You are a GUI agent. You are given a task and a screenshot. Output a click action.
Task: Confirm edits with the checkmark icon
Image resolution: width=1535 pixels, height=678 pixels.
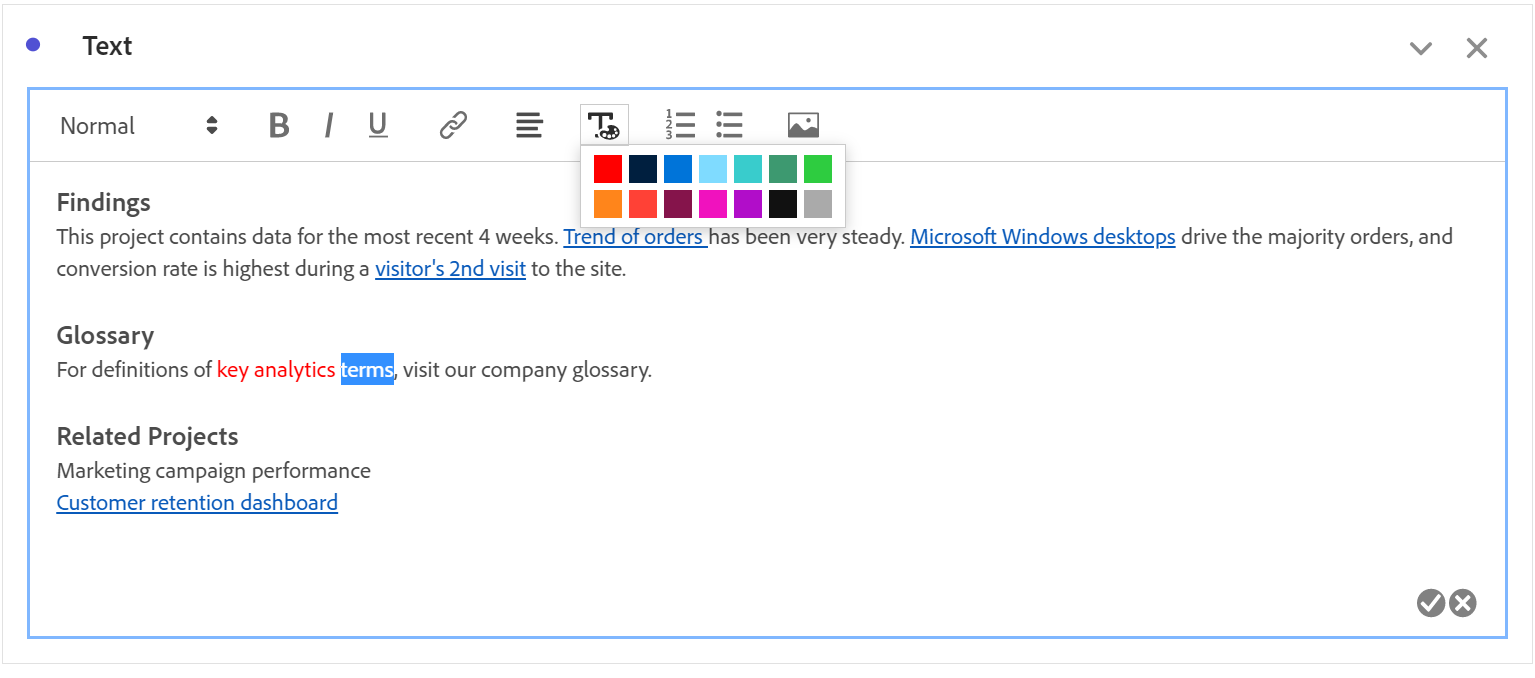tap(1431, 603)
